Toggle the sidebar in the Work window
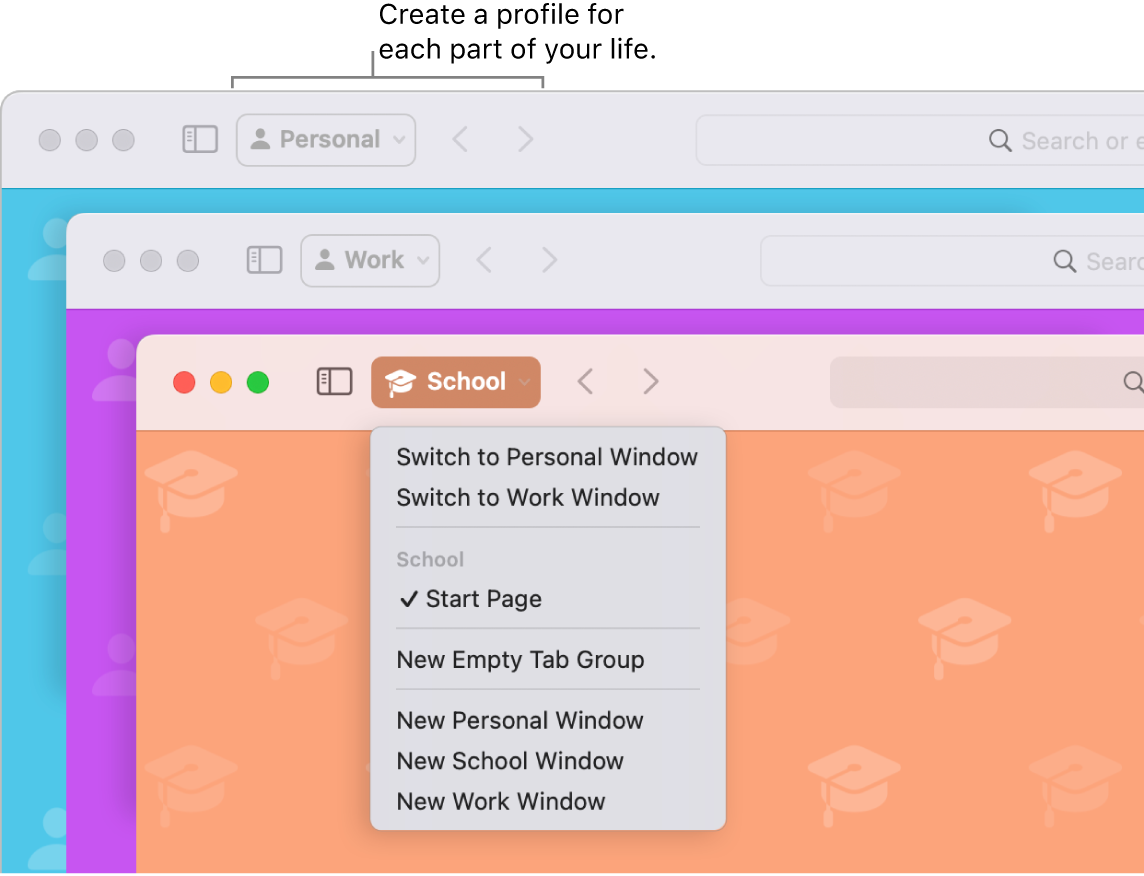 [x=264, y=260]
